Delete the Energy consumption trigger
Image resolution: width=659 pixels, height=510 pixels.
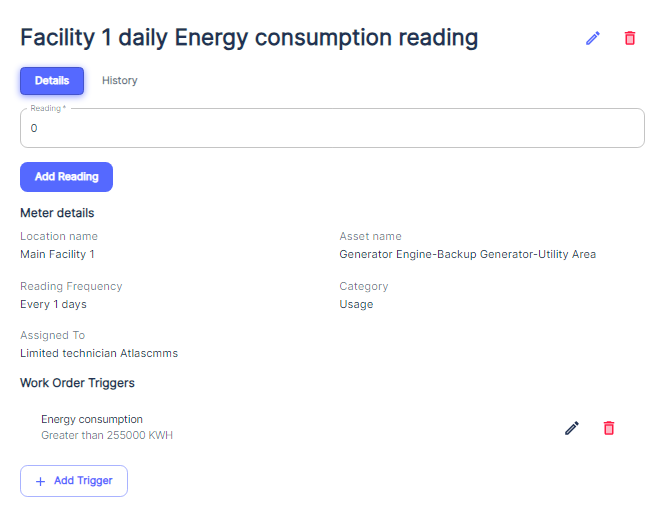click(609, 428)
